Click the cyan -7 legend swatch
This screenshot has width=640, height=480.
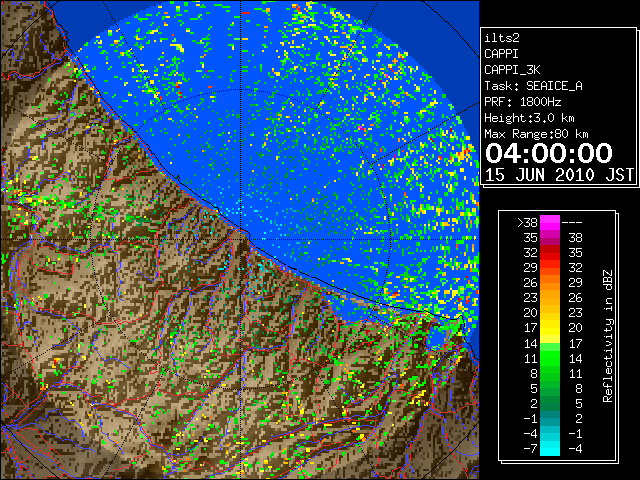coord(550,448)
